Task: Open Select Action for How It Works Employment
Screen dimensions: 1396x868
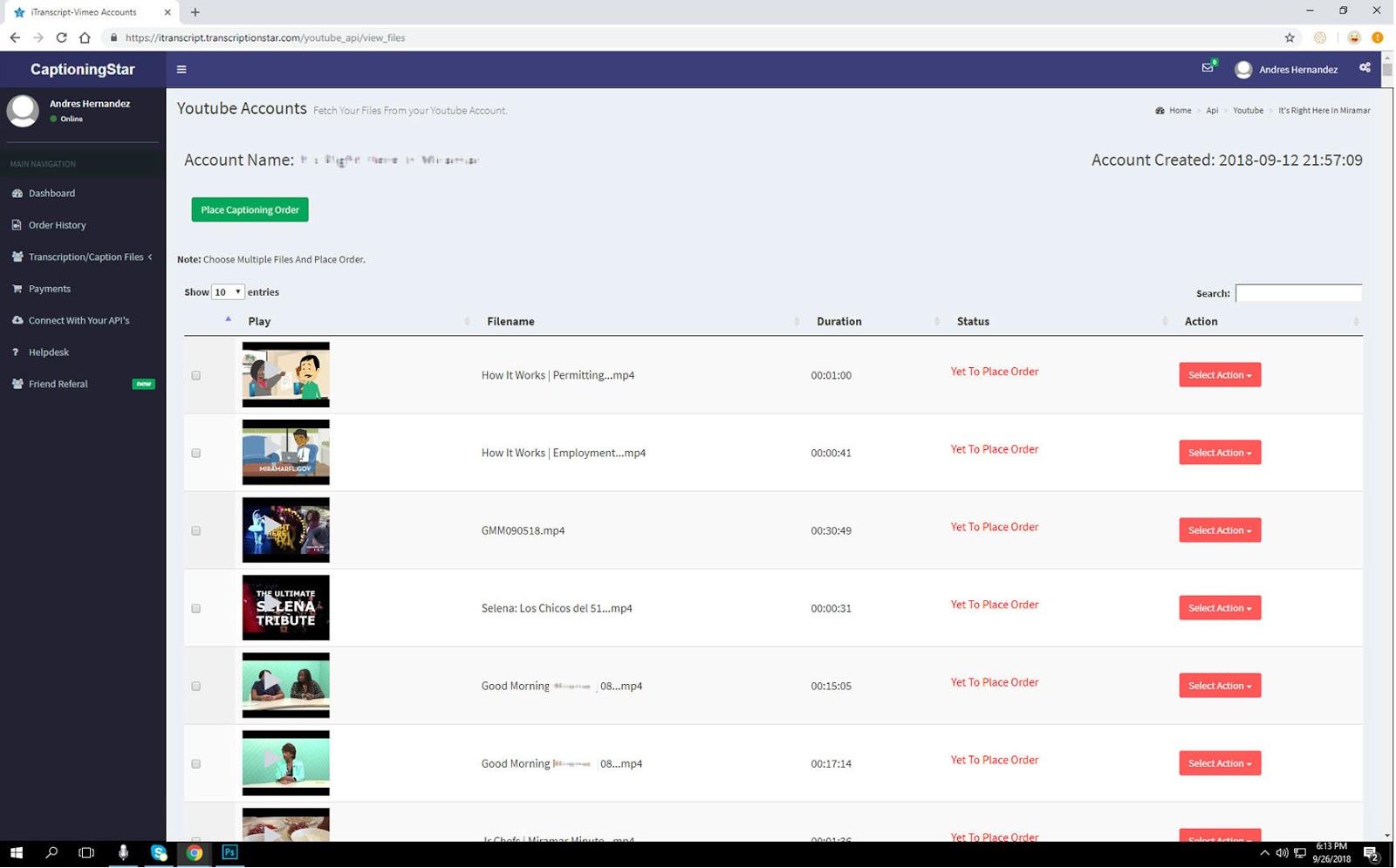Action: (x=1221, y=453)
